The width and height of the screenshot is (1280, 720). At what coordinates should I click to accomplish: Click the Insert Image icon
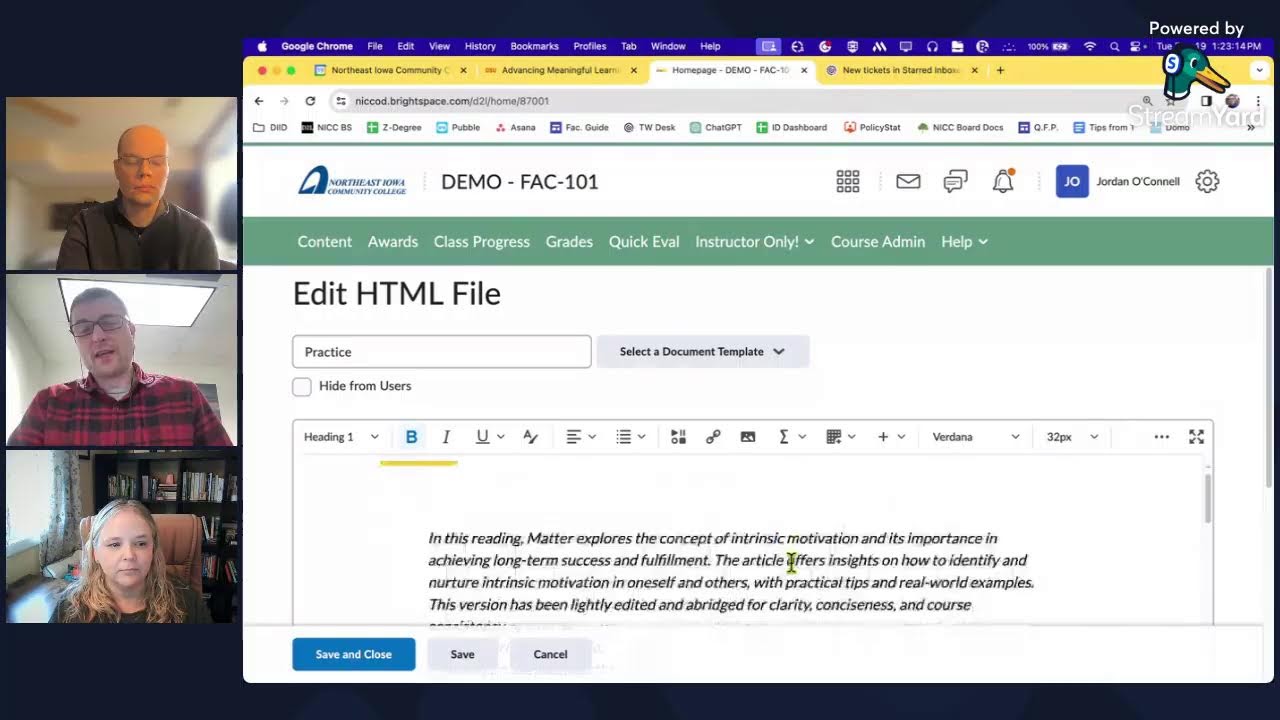(x=748, y=437)
